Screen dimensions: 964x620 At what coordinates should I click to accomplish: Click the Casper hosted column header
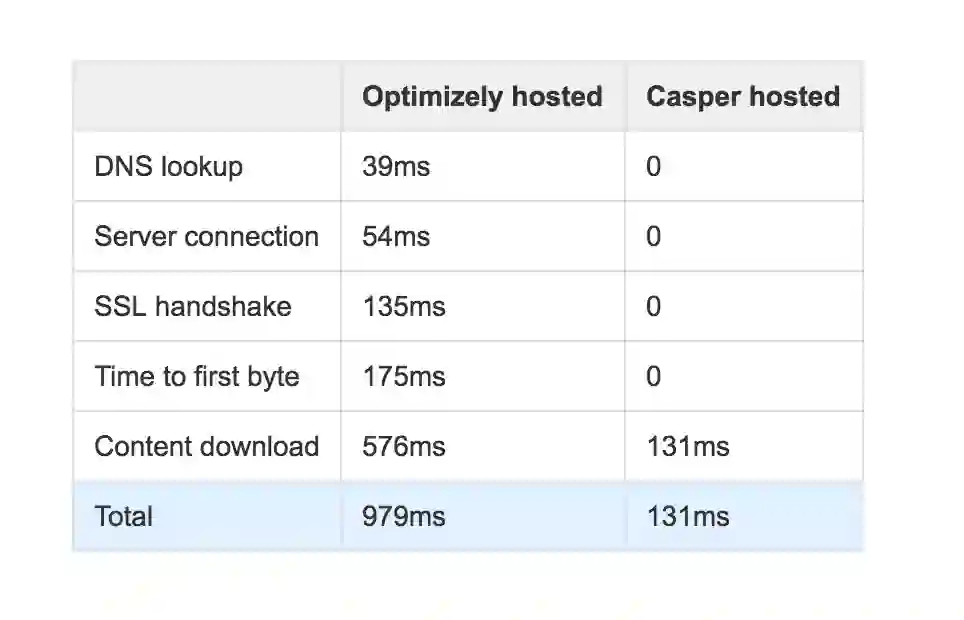pyautogui.click(x=743, y=97)
